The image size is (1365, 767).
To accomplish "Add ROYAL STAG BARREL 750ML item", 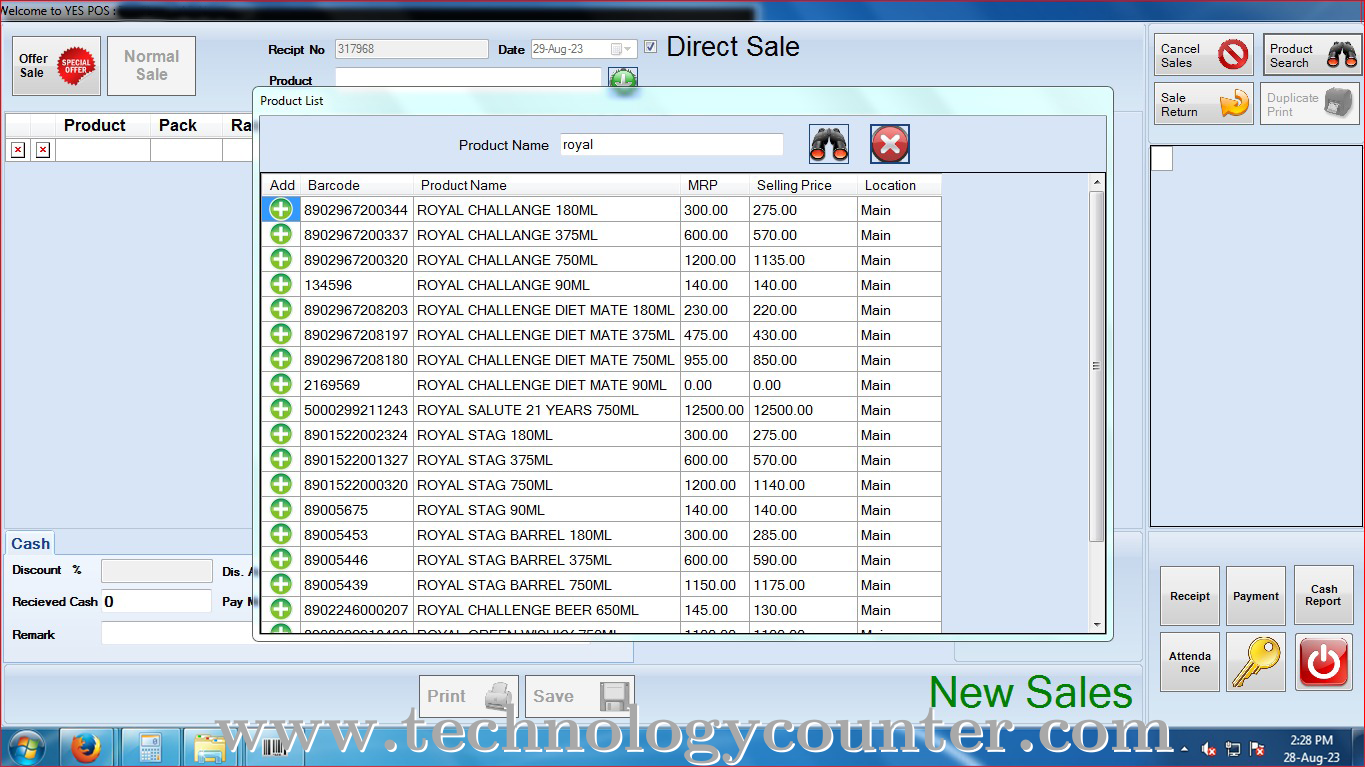I will pos(281,585).
